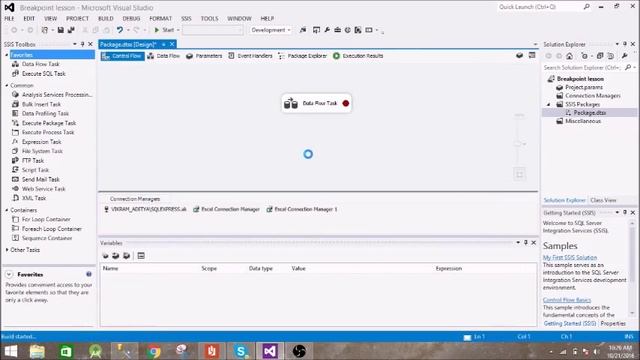The height and width of the screenshot is (360, 640).
Task: Select XML Task in toolbox
Action: [29, 198]
